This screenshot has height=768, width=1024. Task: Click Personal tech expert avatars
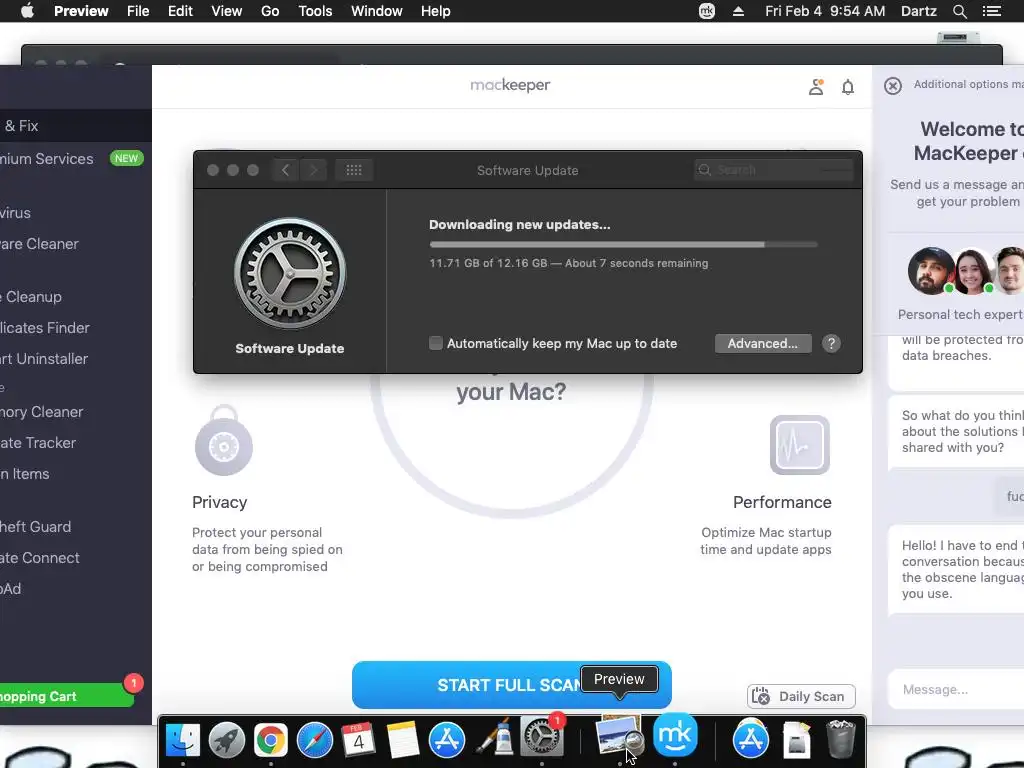pyautogui.click(x=966, y=271)
